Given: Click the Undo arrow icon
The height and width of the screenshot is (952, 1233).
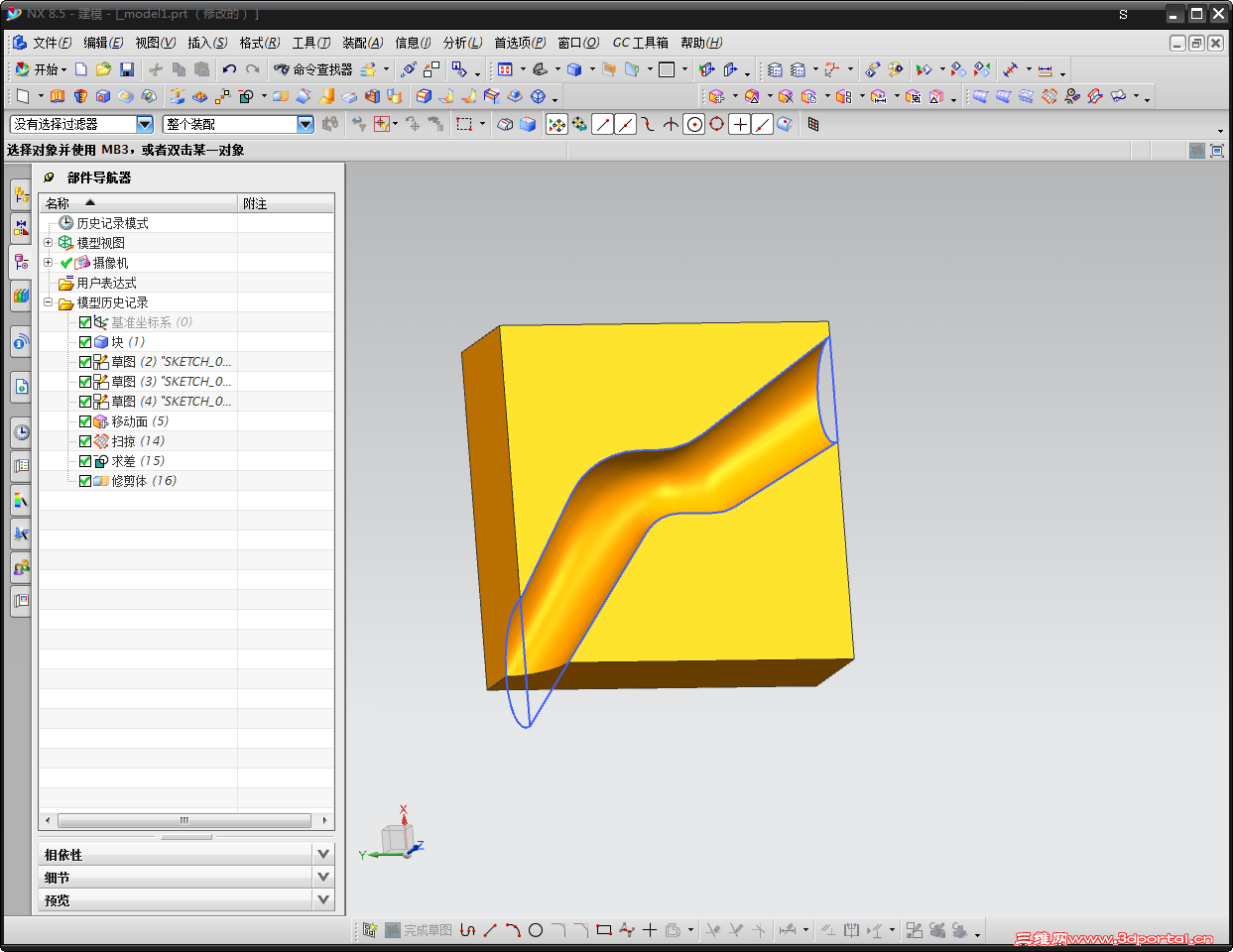Looking at the screenshot, I should 229,69.
